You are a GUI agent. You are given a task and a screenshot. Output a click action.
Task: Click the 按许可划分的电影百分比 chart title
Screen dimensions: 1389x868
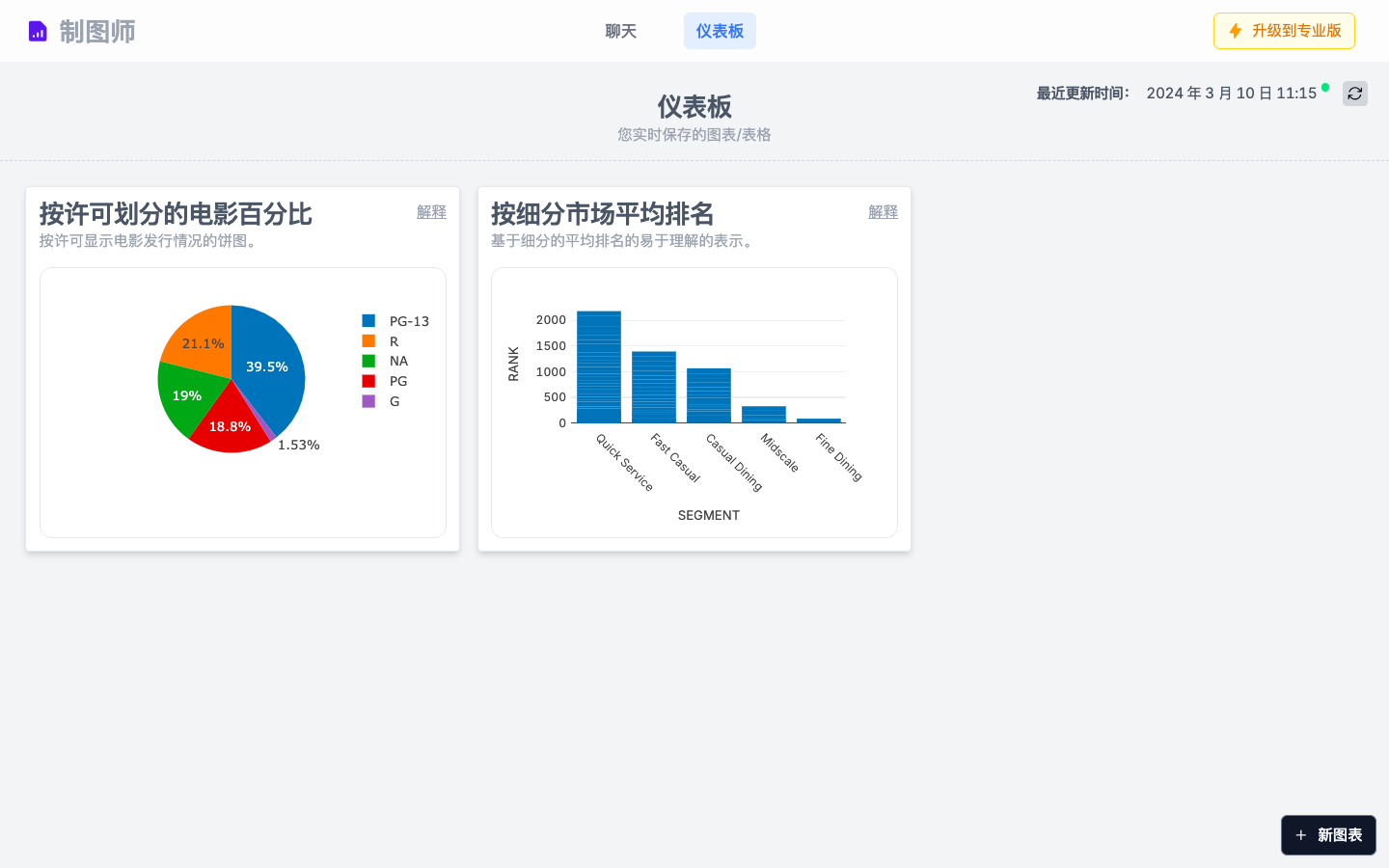(175, 214)
